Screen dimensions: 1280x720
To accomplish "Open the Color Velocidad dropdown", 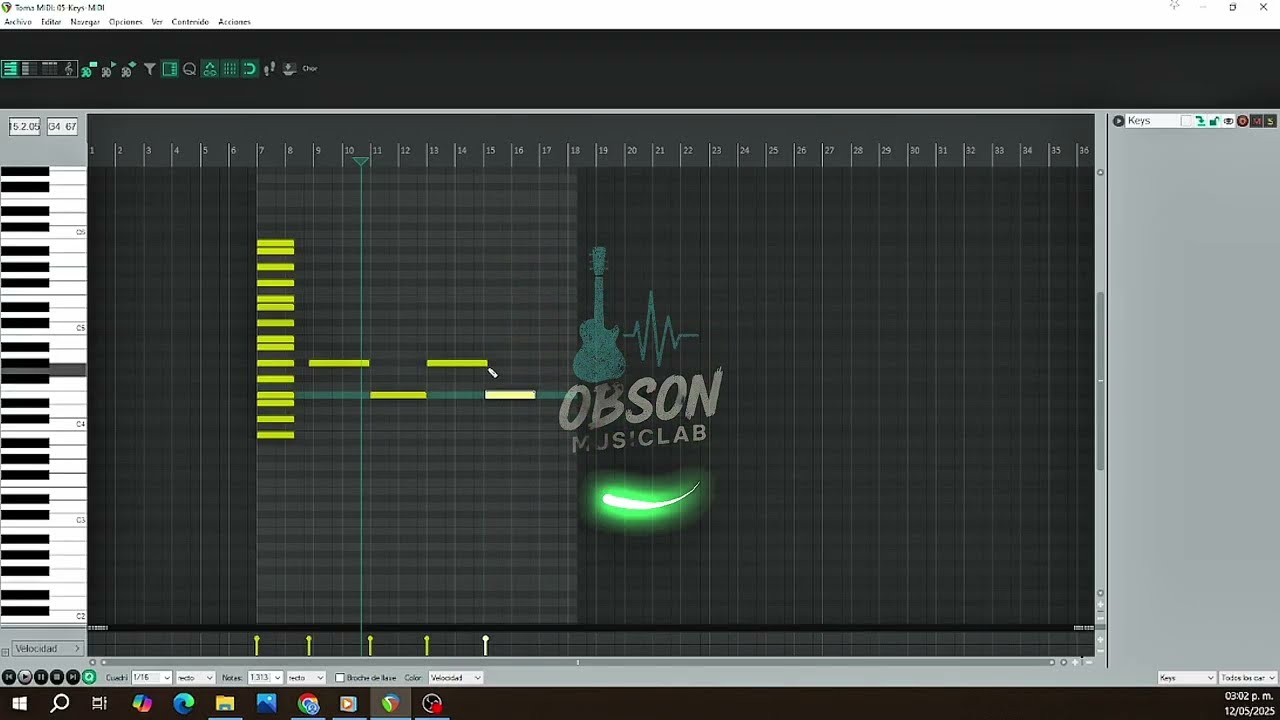I will [456, 677].
